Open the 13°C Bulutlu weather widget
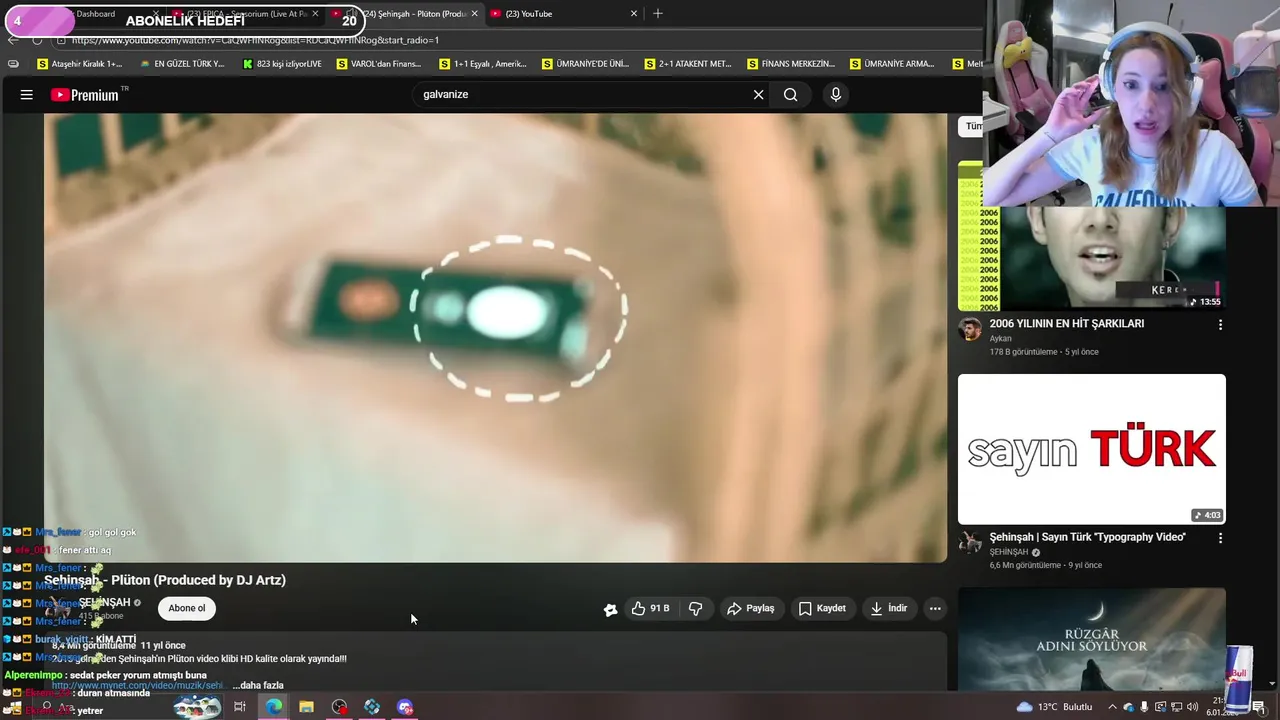Viewport: 1280px width, 720px height. click(1054, 707)
